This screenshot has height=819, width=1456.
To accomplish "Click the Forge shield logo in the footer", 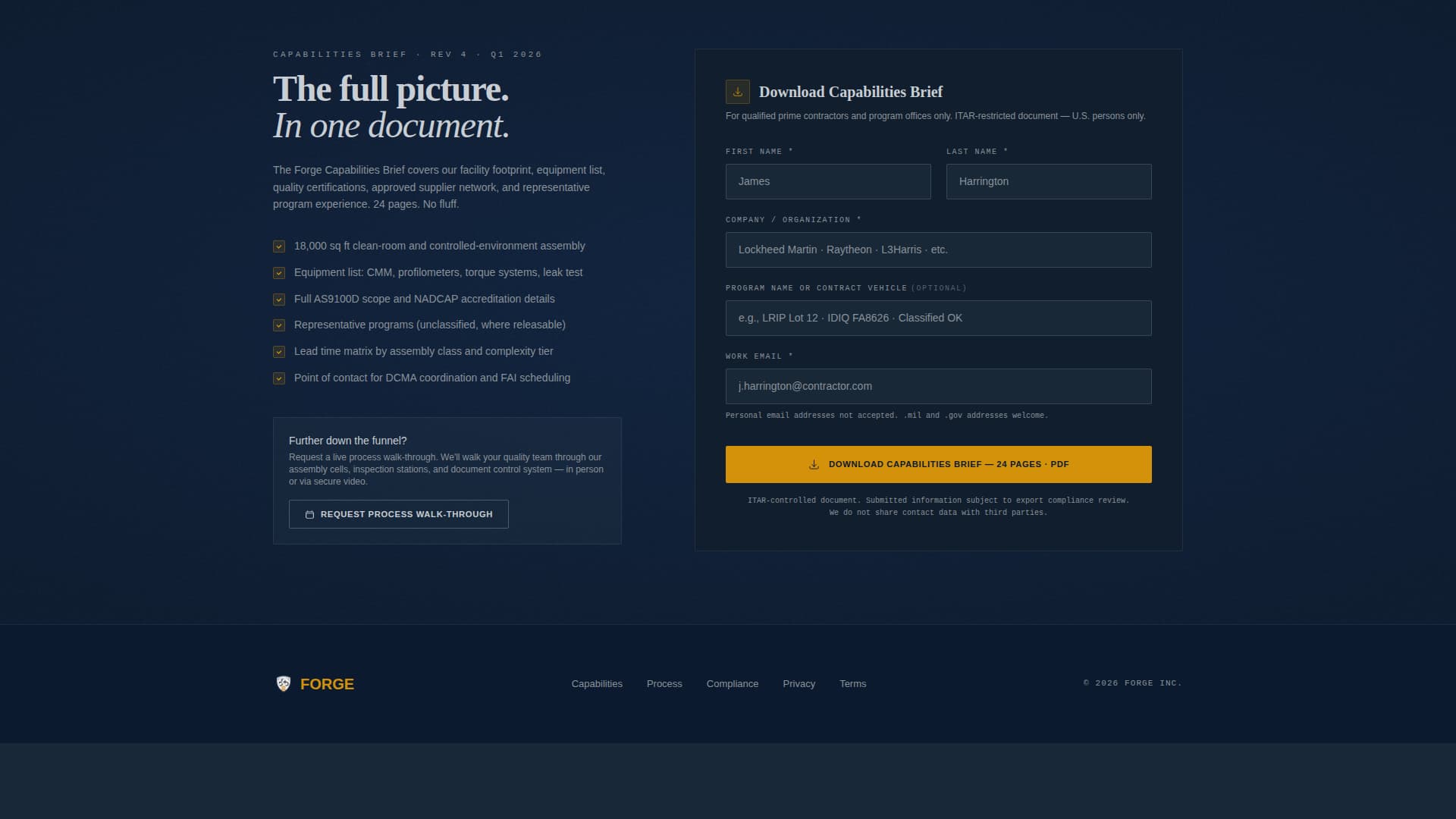I will 284,683.
